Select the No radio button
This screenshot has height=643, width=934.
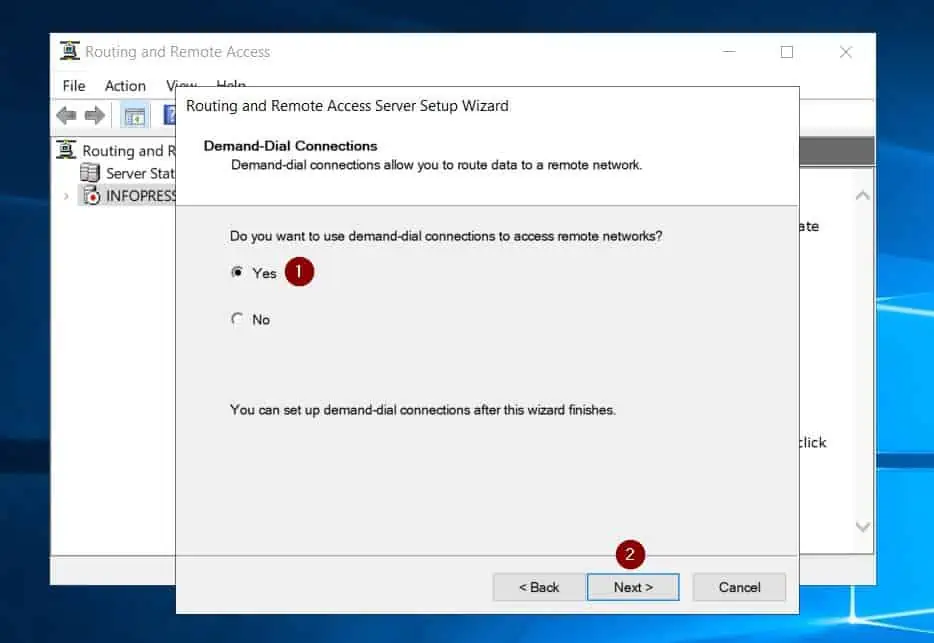point(237,319)
